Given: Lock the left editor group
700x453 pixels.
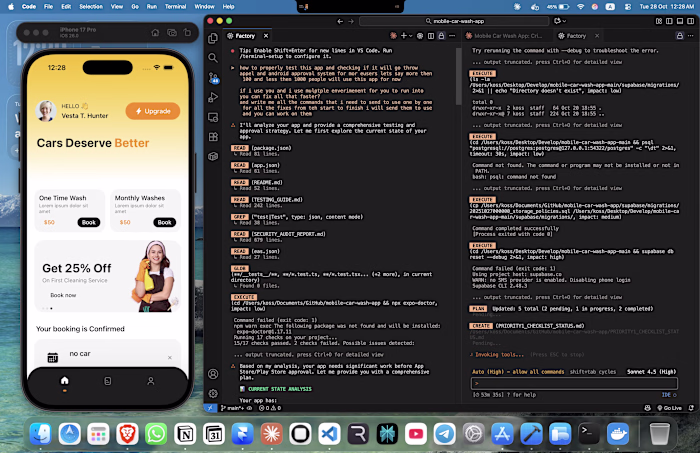Looking at the screenshot, I should (442, 36).
